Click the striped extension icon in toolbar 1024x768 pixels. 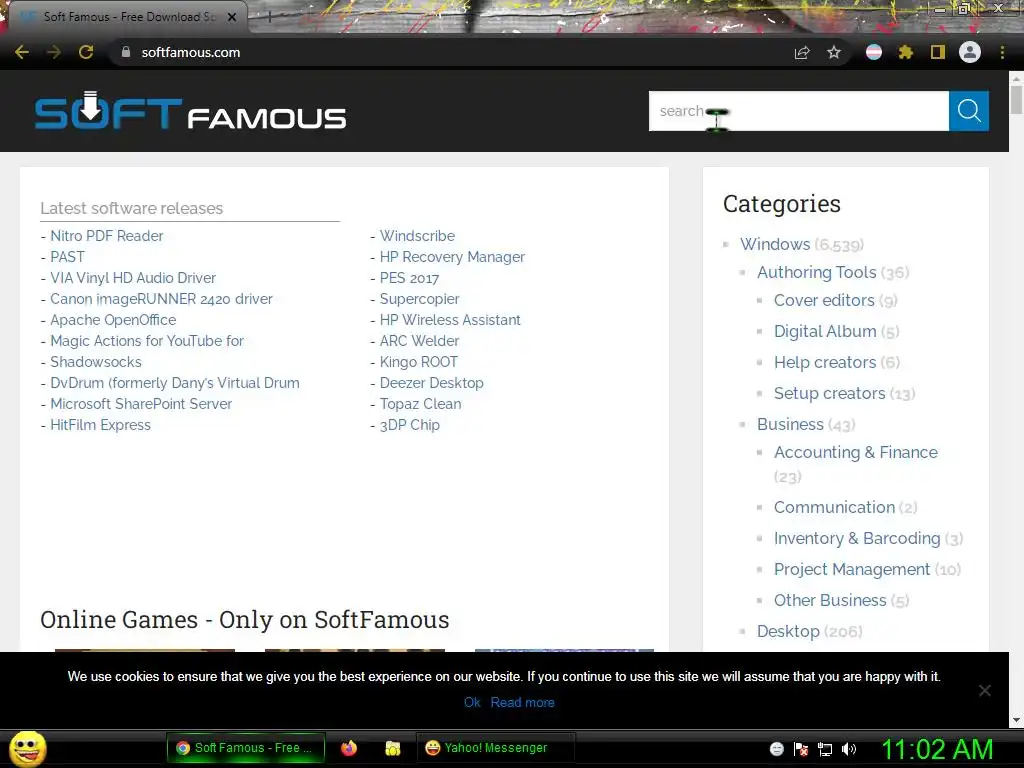point(874,52)
